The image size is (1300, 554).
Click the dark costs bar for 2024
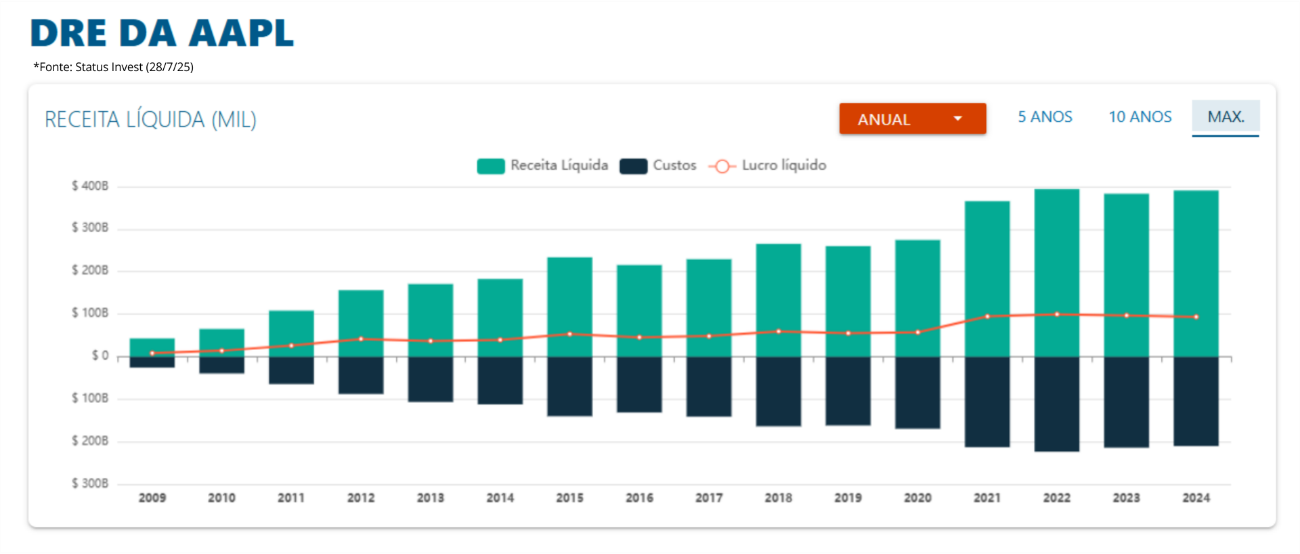point(1195,401)
